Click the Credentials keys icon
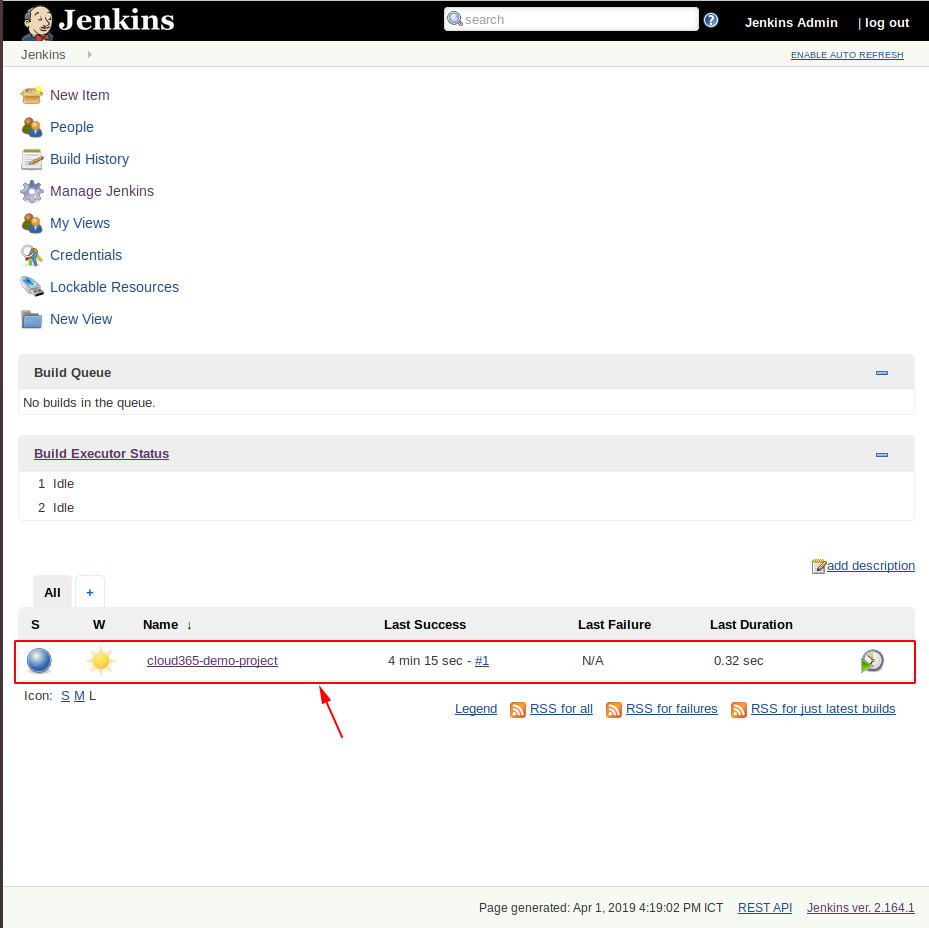Screen dimensions: 929x928 31,255
